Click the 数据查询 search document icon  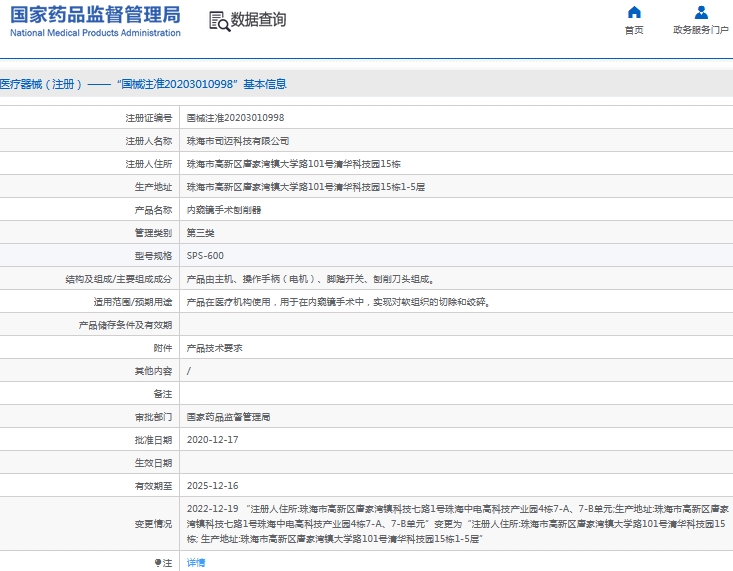[x=219, y=21]
